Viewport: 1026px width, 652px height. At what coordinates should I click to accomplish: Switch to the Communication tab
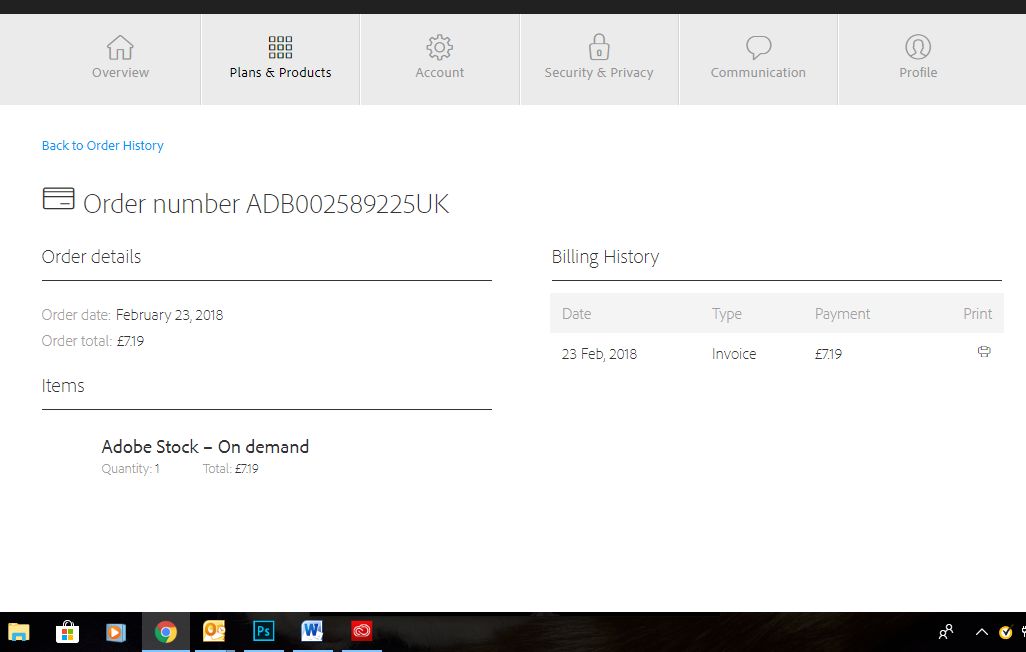pos(758,58)
